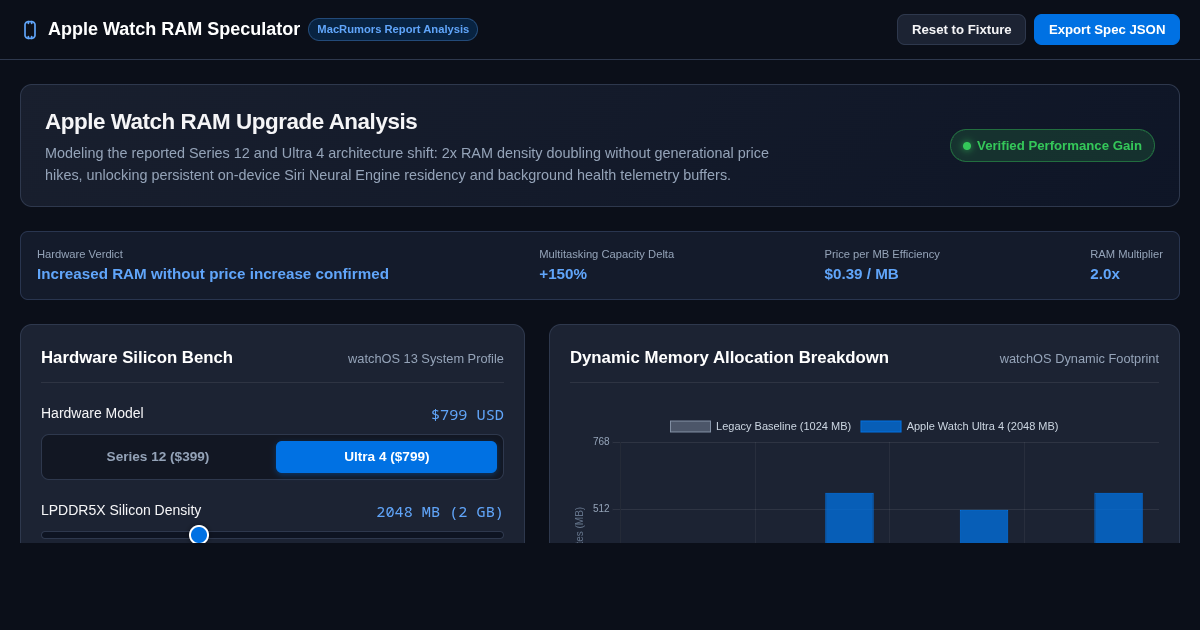
Task: Click the Apple Watch RAM Upgrade Analysis heading
Action: [231, 122]
